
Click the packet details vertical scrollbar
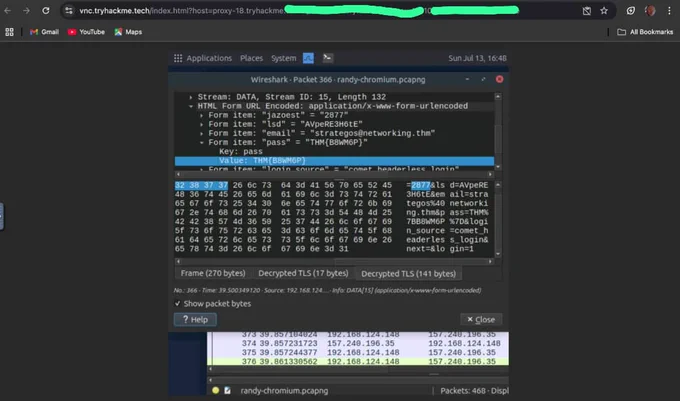(498, 132)
